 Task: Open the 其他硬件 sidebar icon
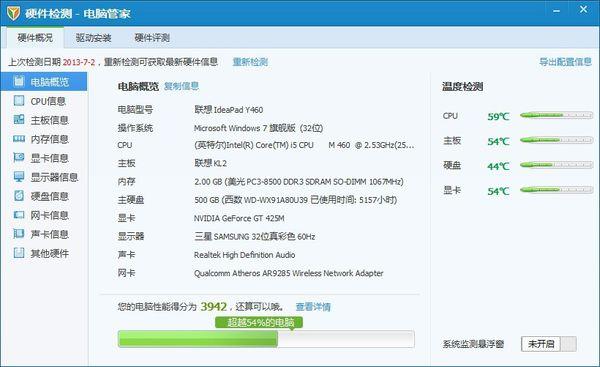point(19,253)
